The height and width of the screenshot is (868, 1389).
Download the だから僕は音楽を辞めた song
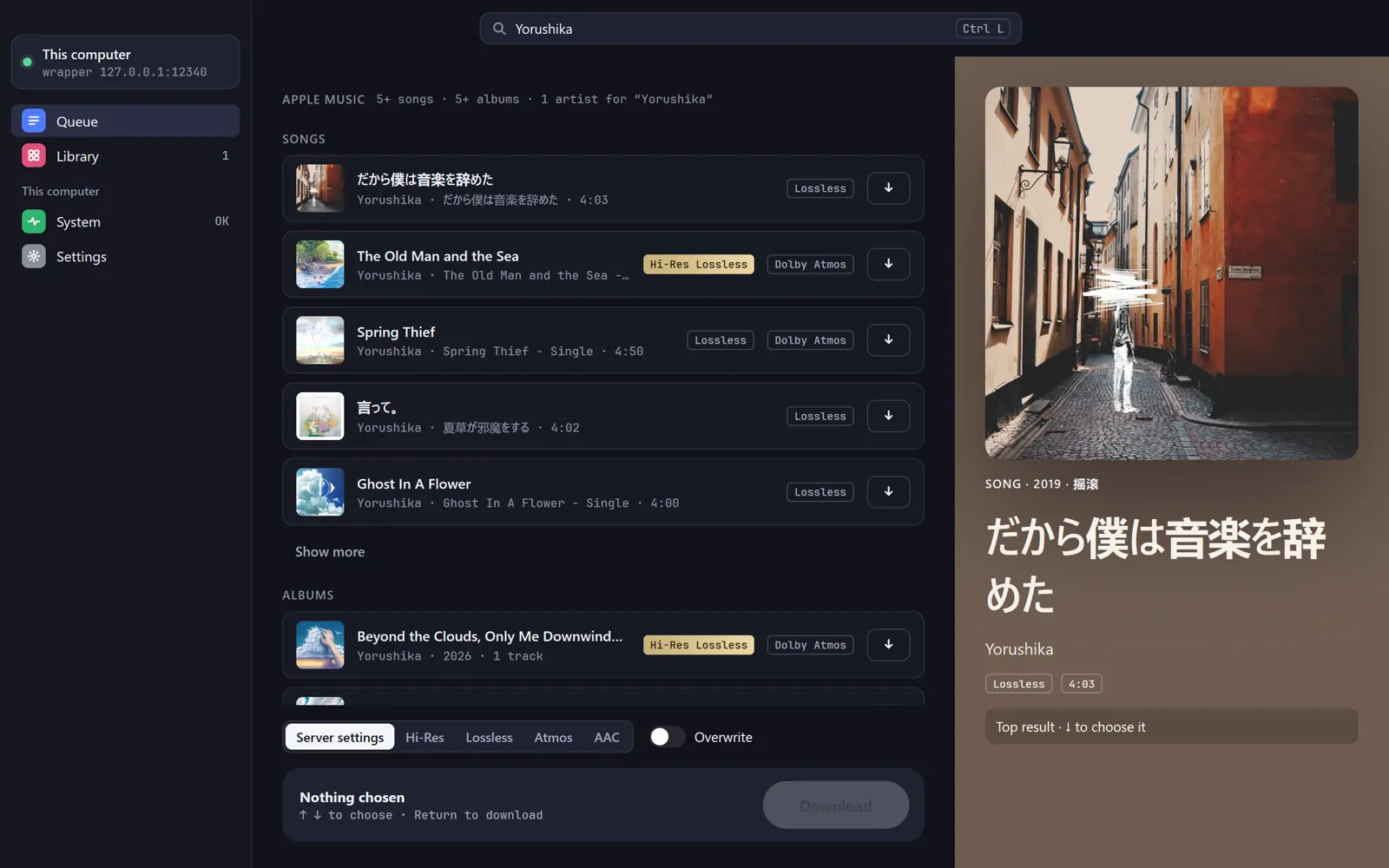coord(888,188)
